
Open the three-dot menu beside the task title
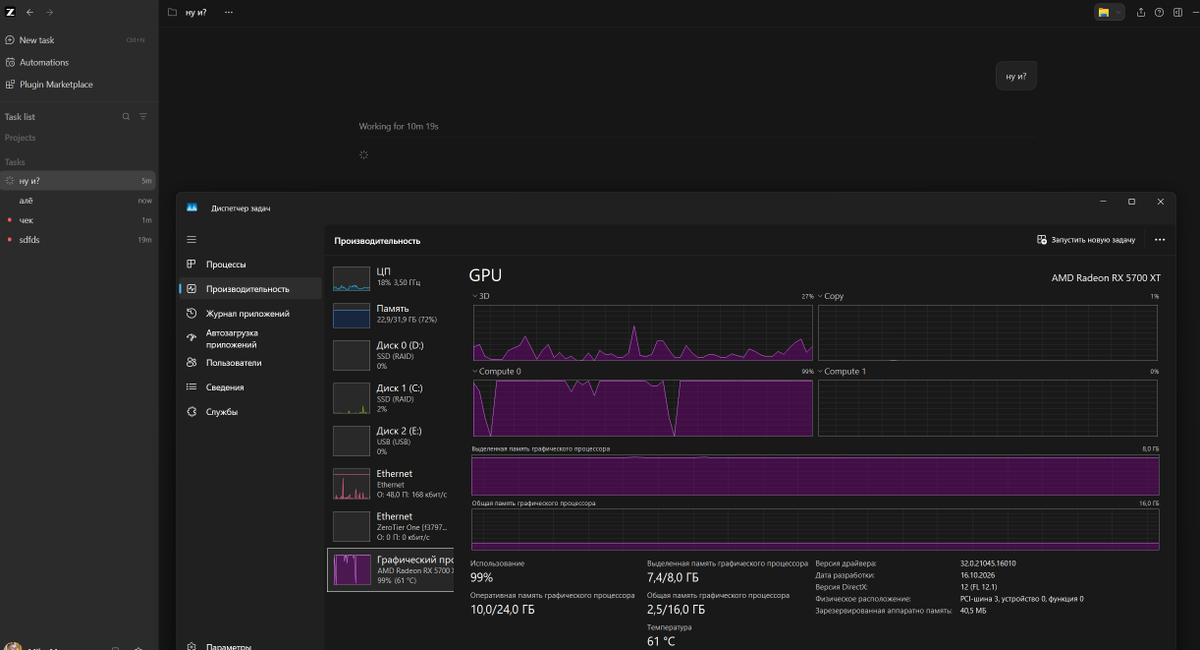coord(228,12)
